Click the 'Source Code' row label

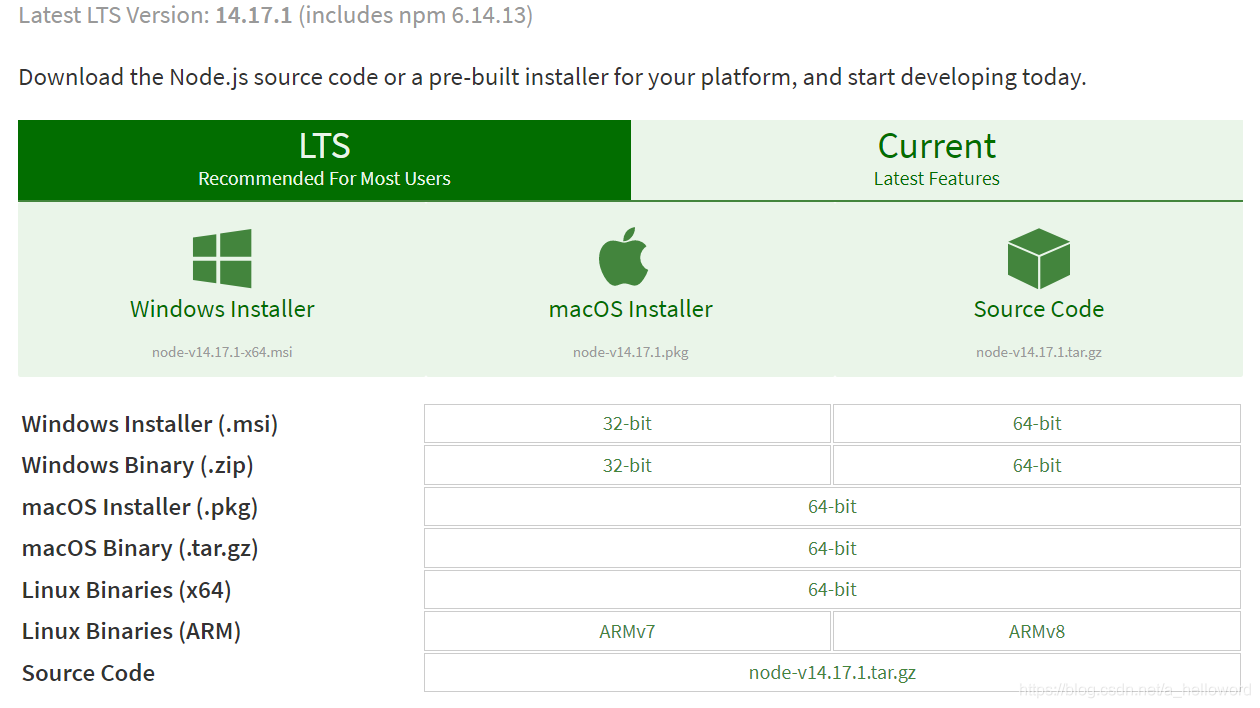point(88,673)
